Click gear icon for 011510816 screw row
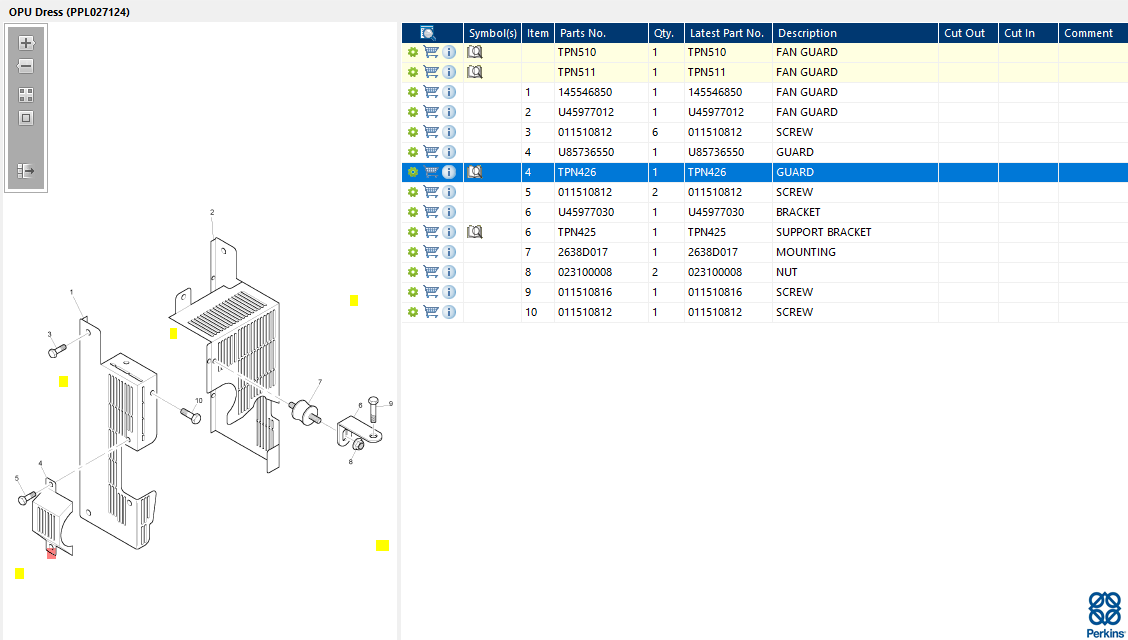Viewport: 1128px width, 640px height. [x=412, y=292]
